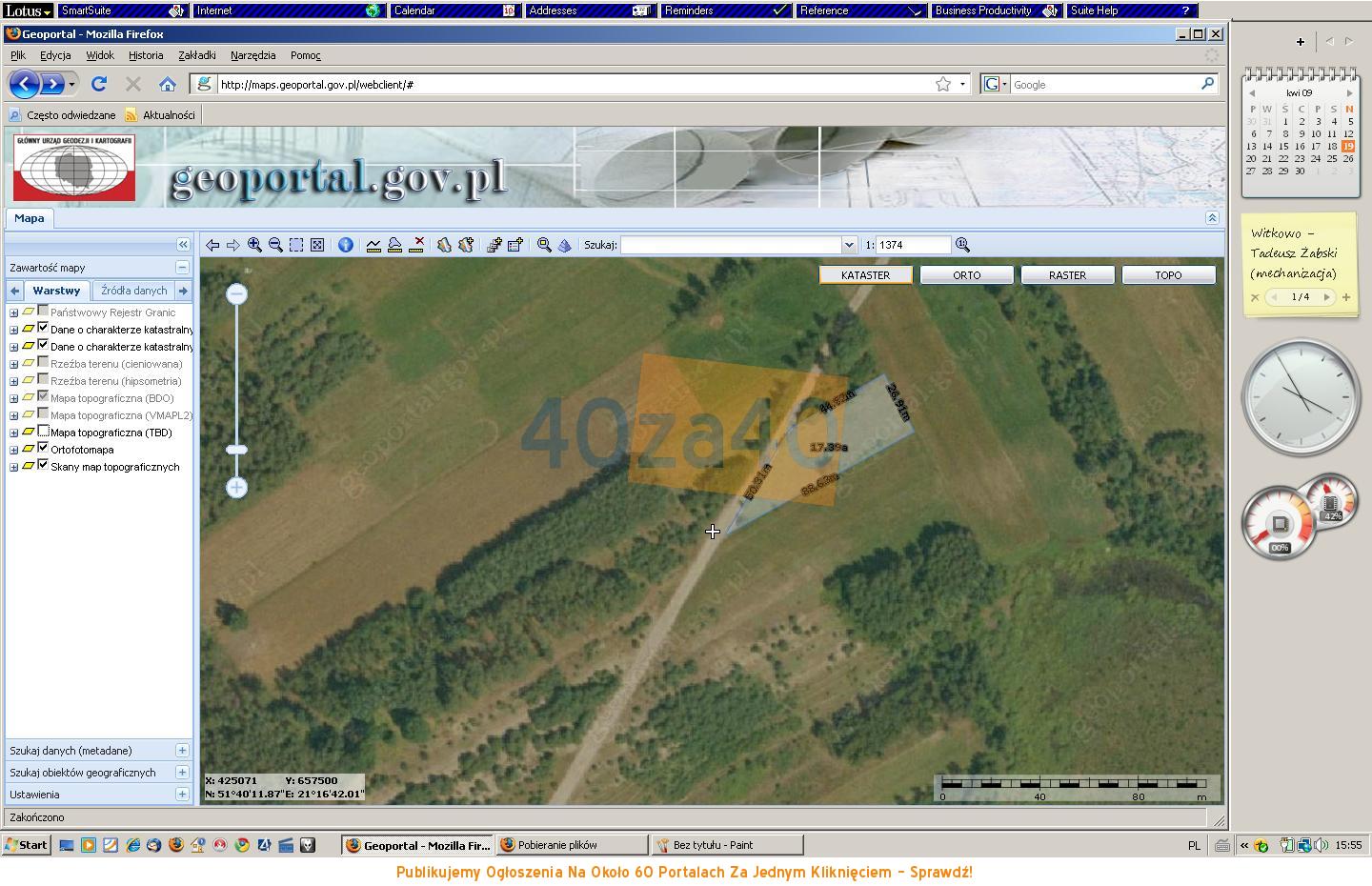The height and width of the screenshot is (886, 1372).
Task: Expand Skany map topograficznych tree node
Action: click(x=13, y=467)
